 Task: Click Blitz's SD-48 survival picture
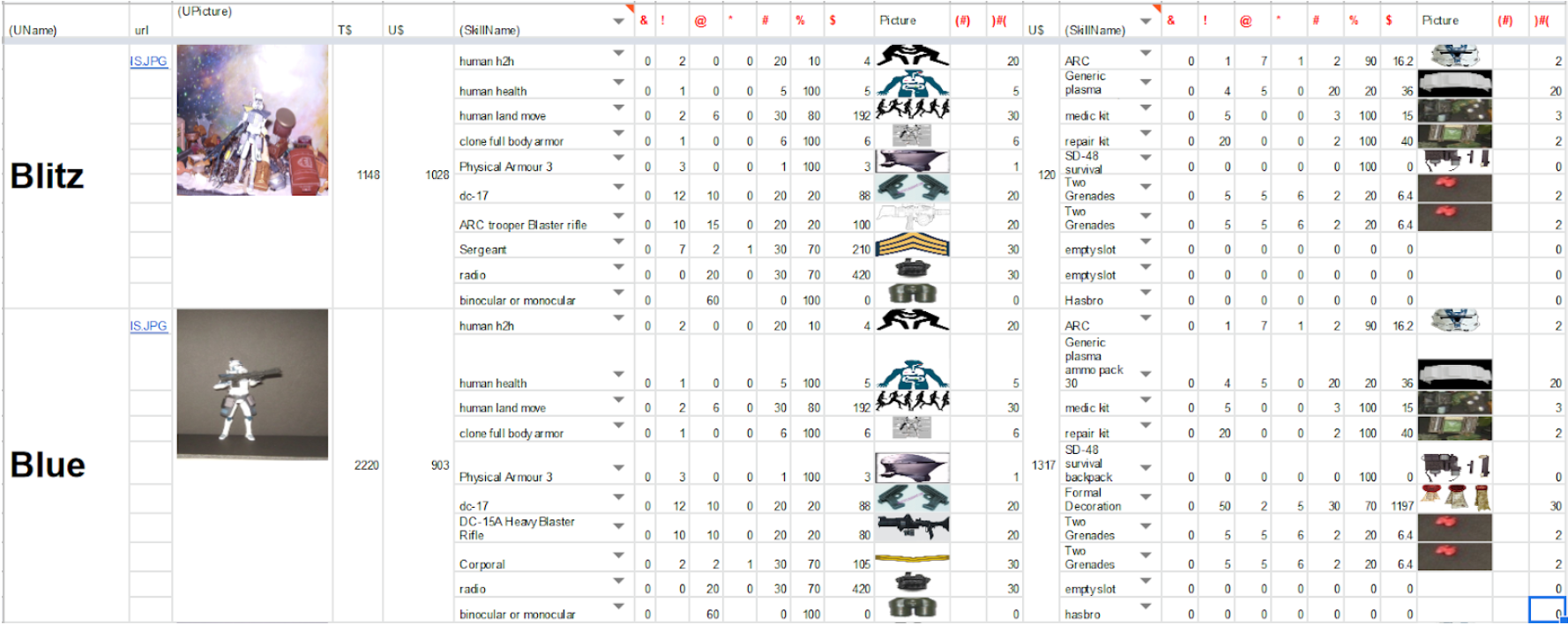1454,160
